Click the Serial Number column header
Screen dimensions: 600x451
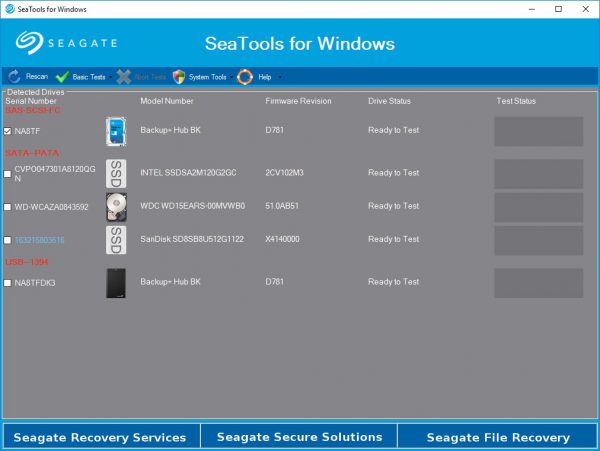tap(31, 101)
